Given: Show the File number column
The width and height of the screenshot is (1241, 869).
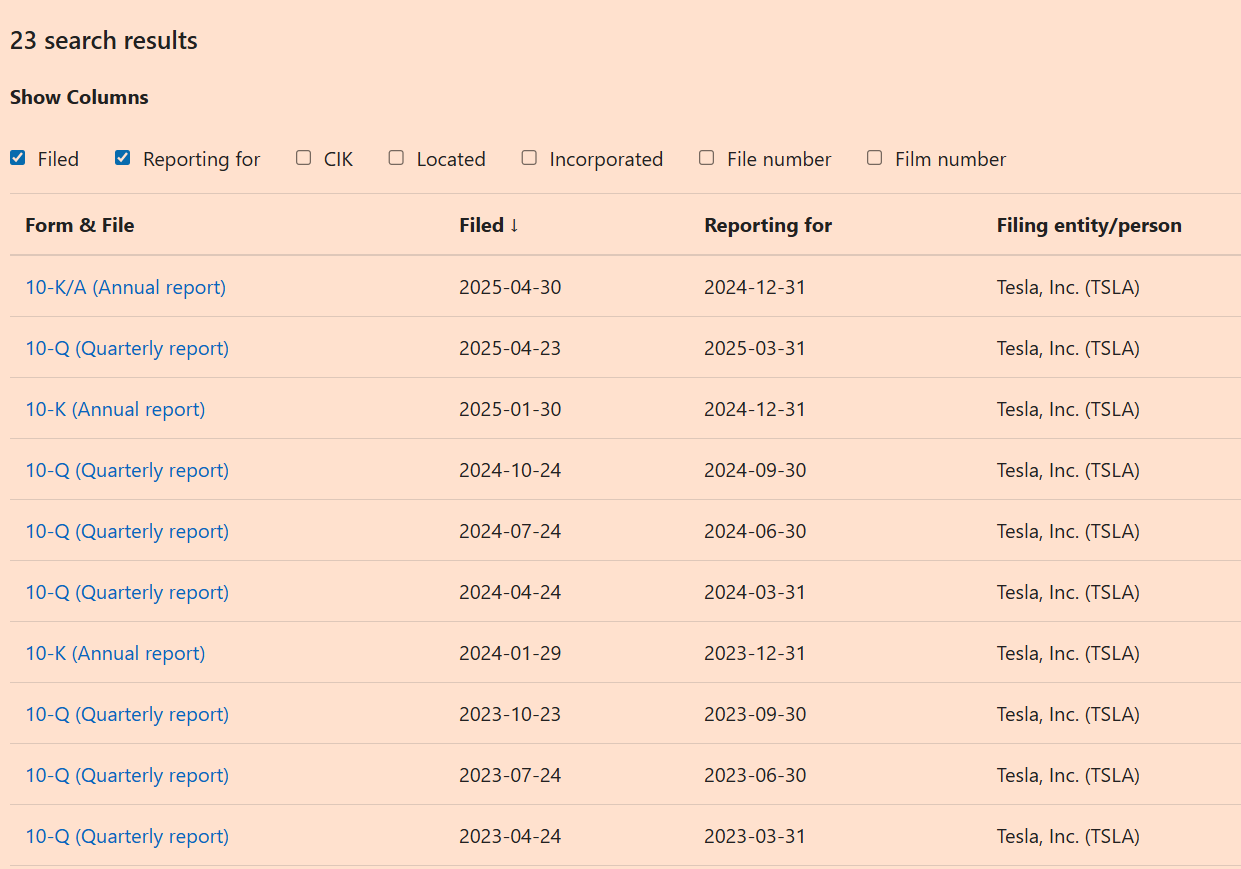Looking at the screenshot, I should click(707, 158).
